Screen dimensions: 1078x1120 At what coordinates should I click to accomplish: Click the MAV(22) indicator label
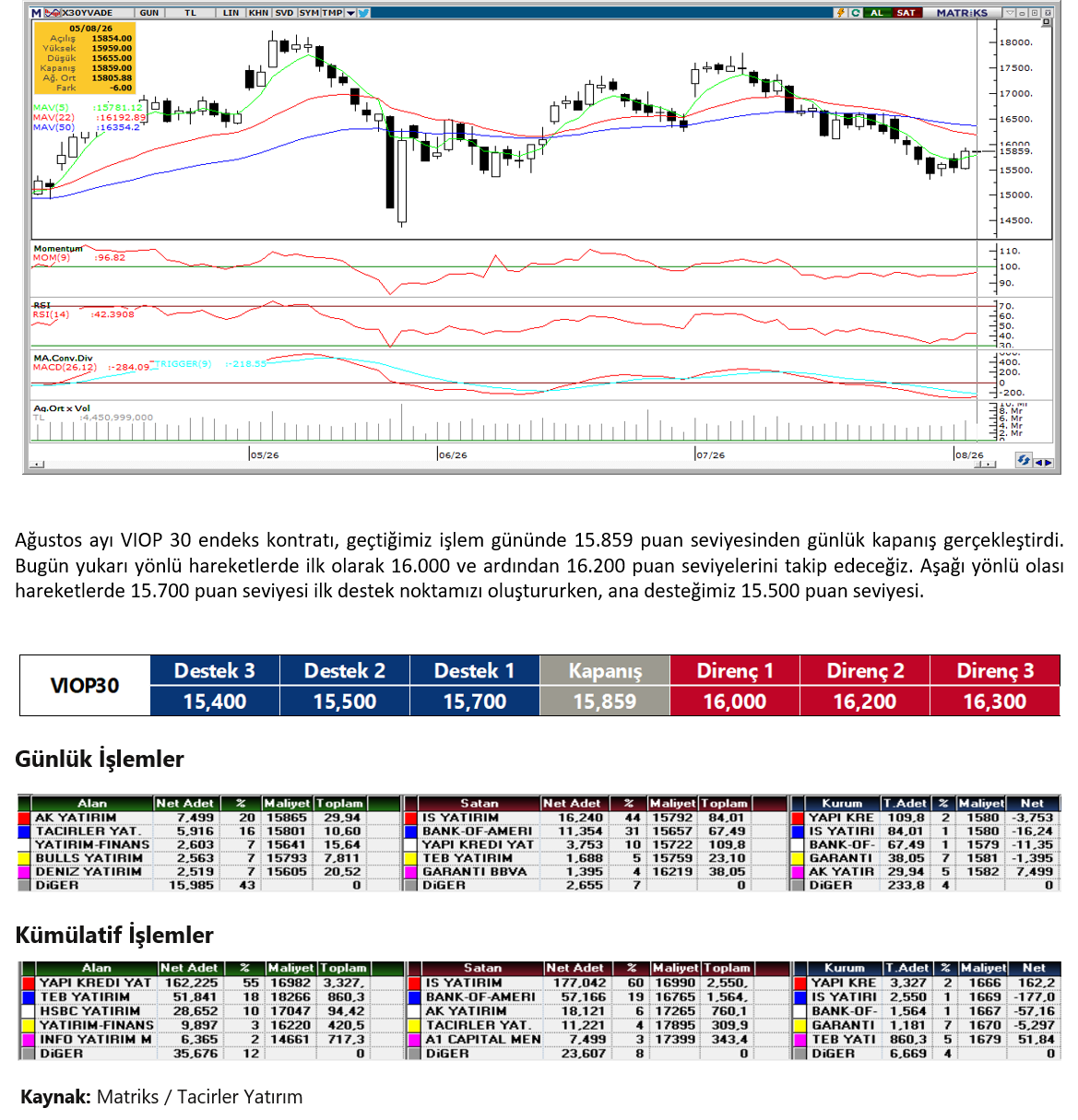(x=54, y=118)
